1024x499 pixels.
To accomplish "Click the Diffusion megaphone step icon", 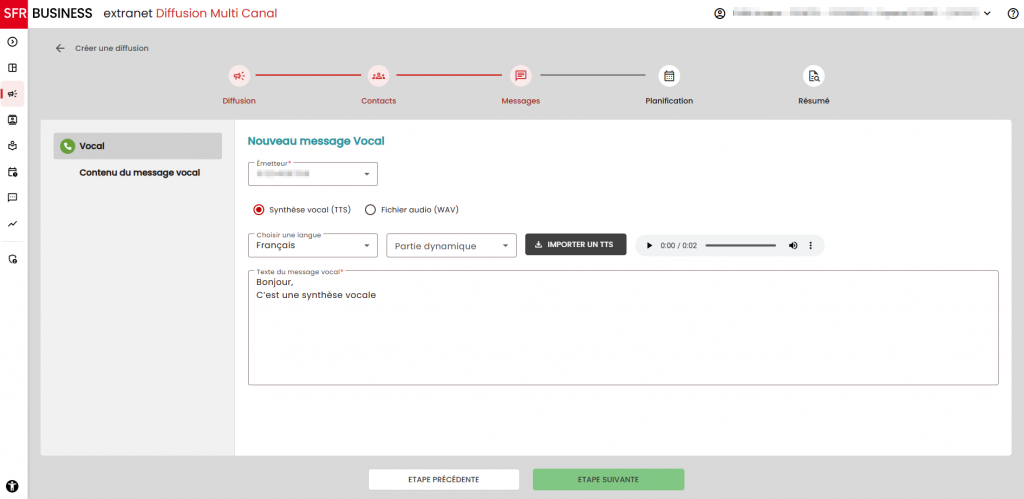I will tap(239, 75).
